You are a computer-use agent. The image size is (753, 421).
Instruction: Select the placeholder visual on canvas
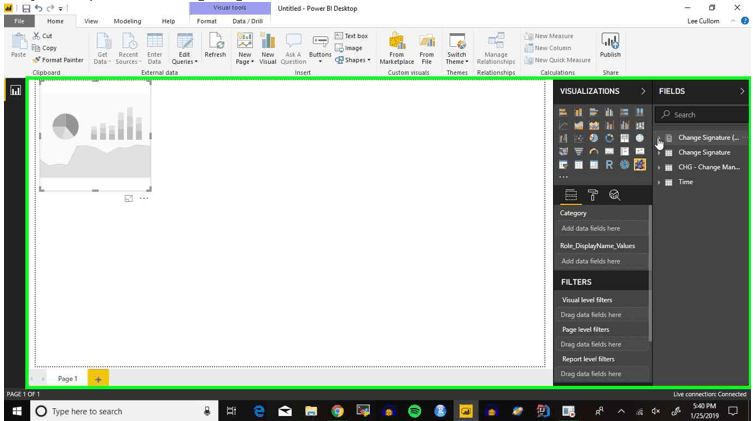95,136
